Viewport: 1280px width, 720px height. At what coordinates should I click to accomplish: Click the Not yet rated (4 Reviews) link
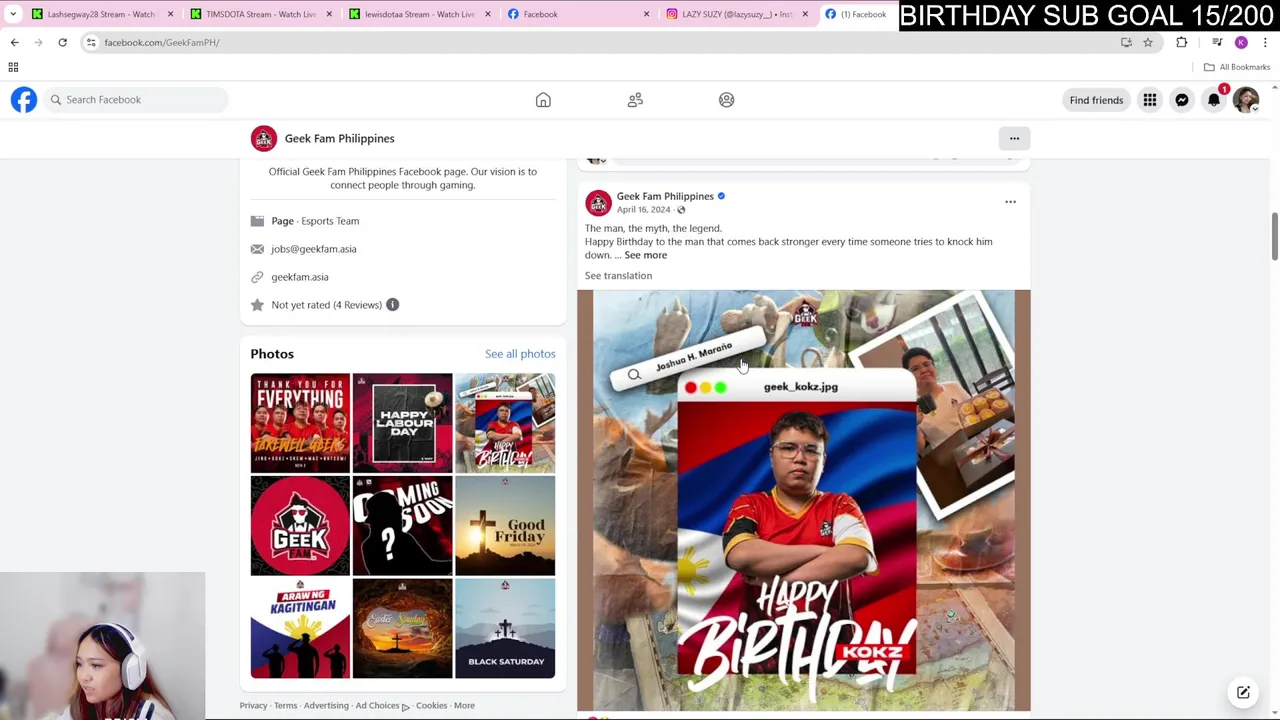click(x=326, y=305)
